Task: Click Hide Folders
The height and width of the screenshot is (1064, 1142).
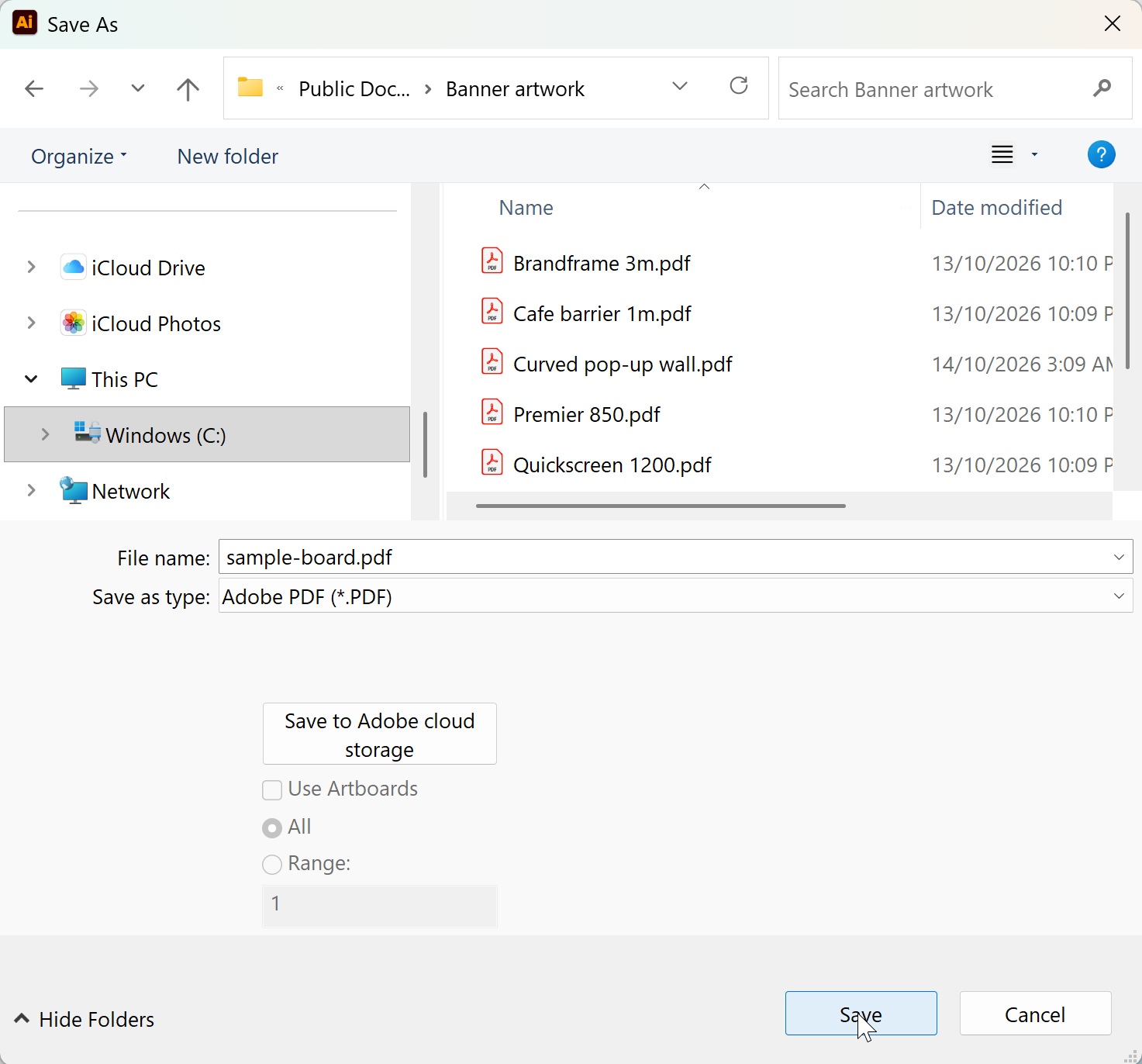Action: point(85,1019)
